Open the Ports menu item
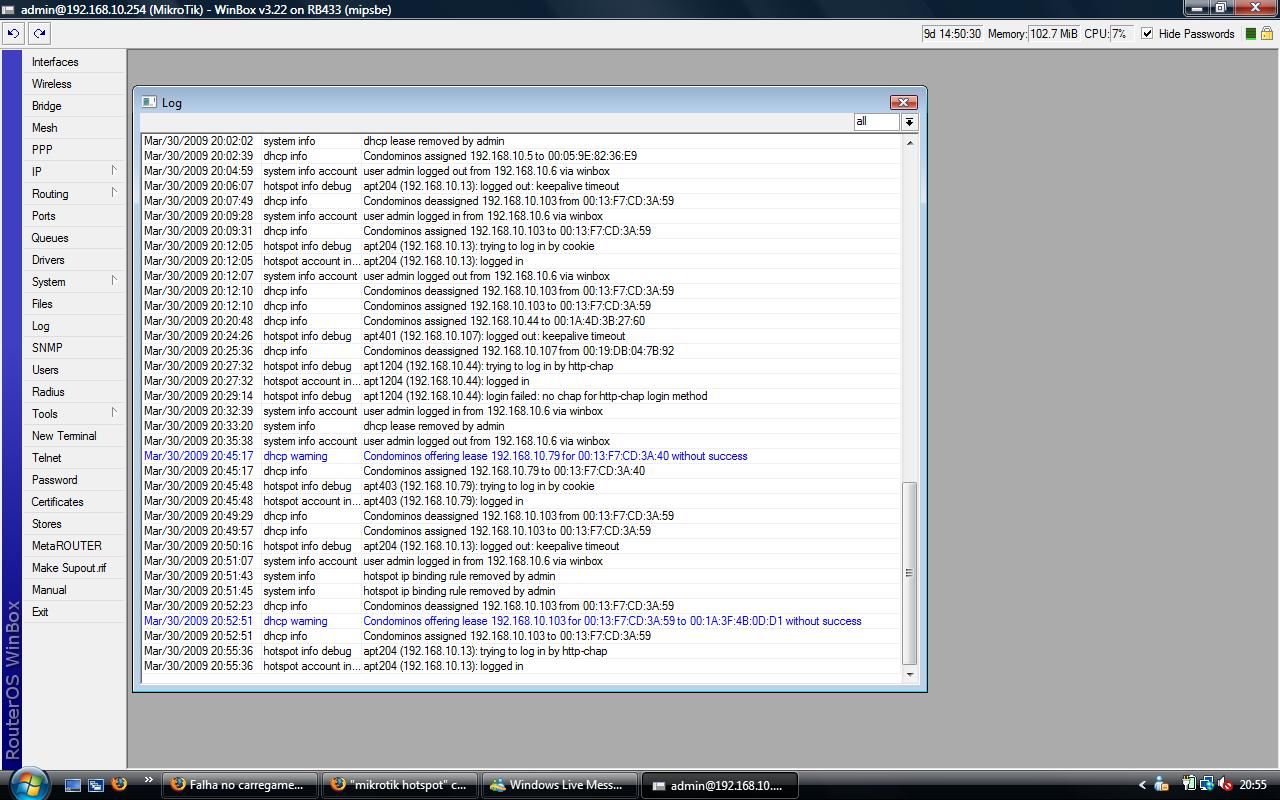This screenshot has height=800, width=1280. (75, 216)
